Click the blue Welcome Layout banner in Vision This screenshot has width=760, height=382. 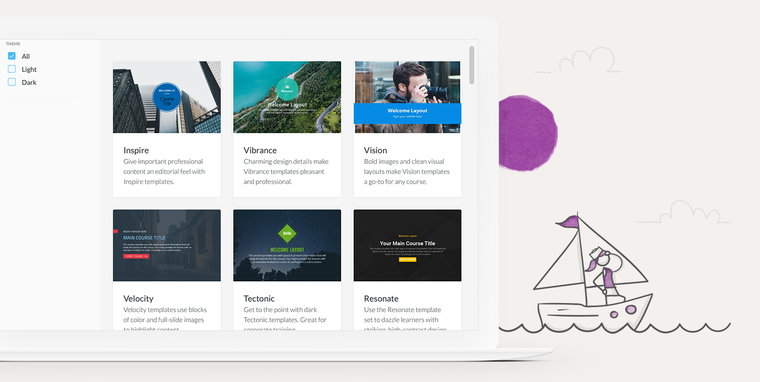click(x=407, y=113)
